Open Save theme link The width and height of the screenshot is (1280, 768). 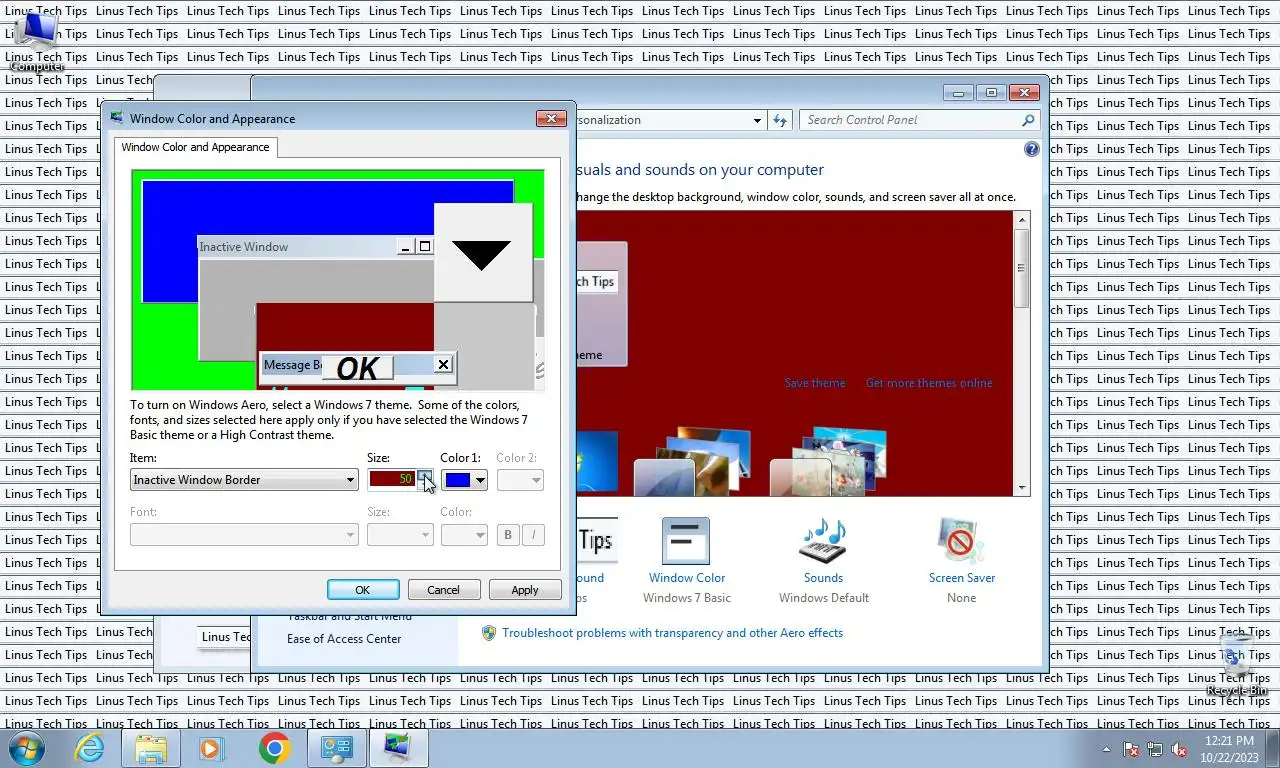tap(814, 383)
